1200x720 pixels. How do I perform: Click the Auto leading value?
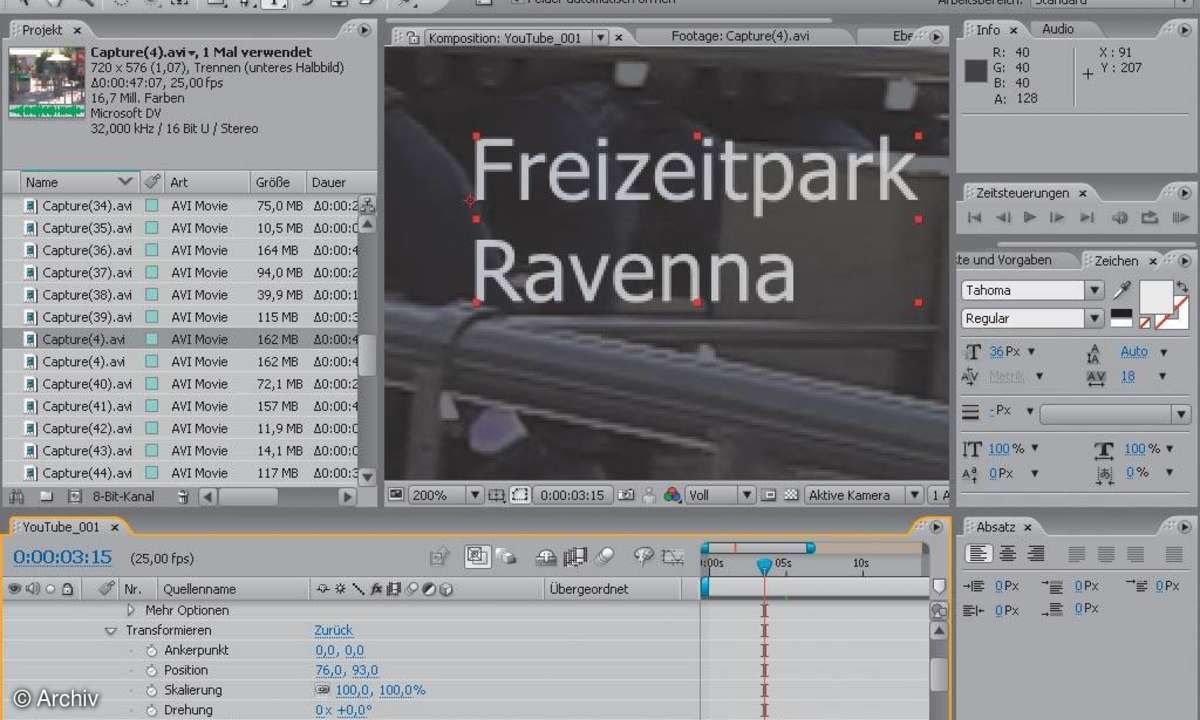(x=1134, y=352)
